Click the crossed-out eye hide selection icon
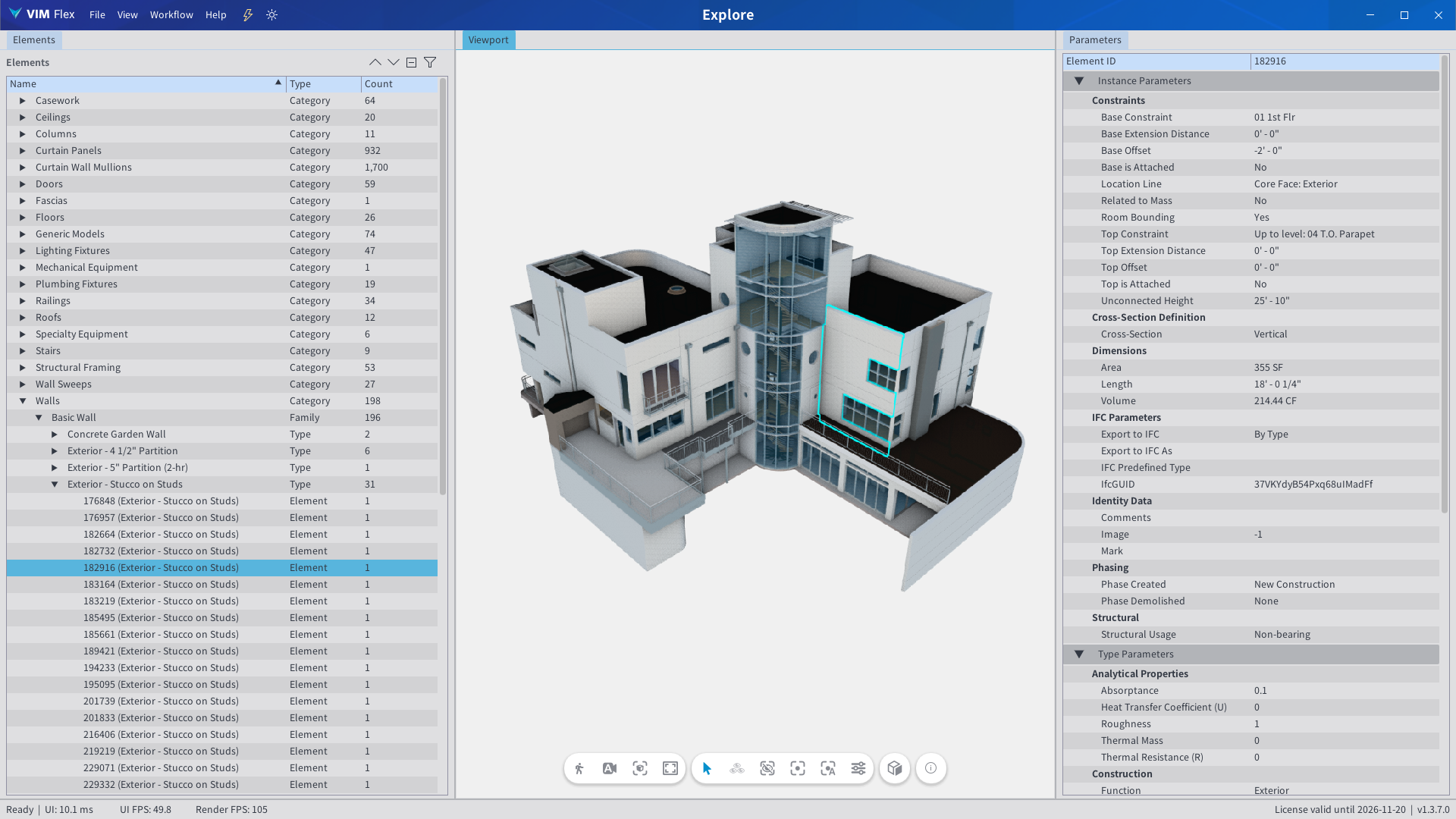 767,768
